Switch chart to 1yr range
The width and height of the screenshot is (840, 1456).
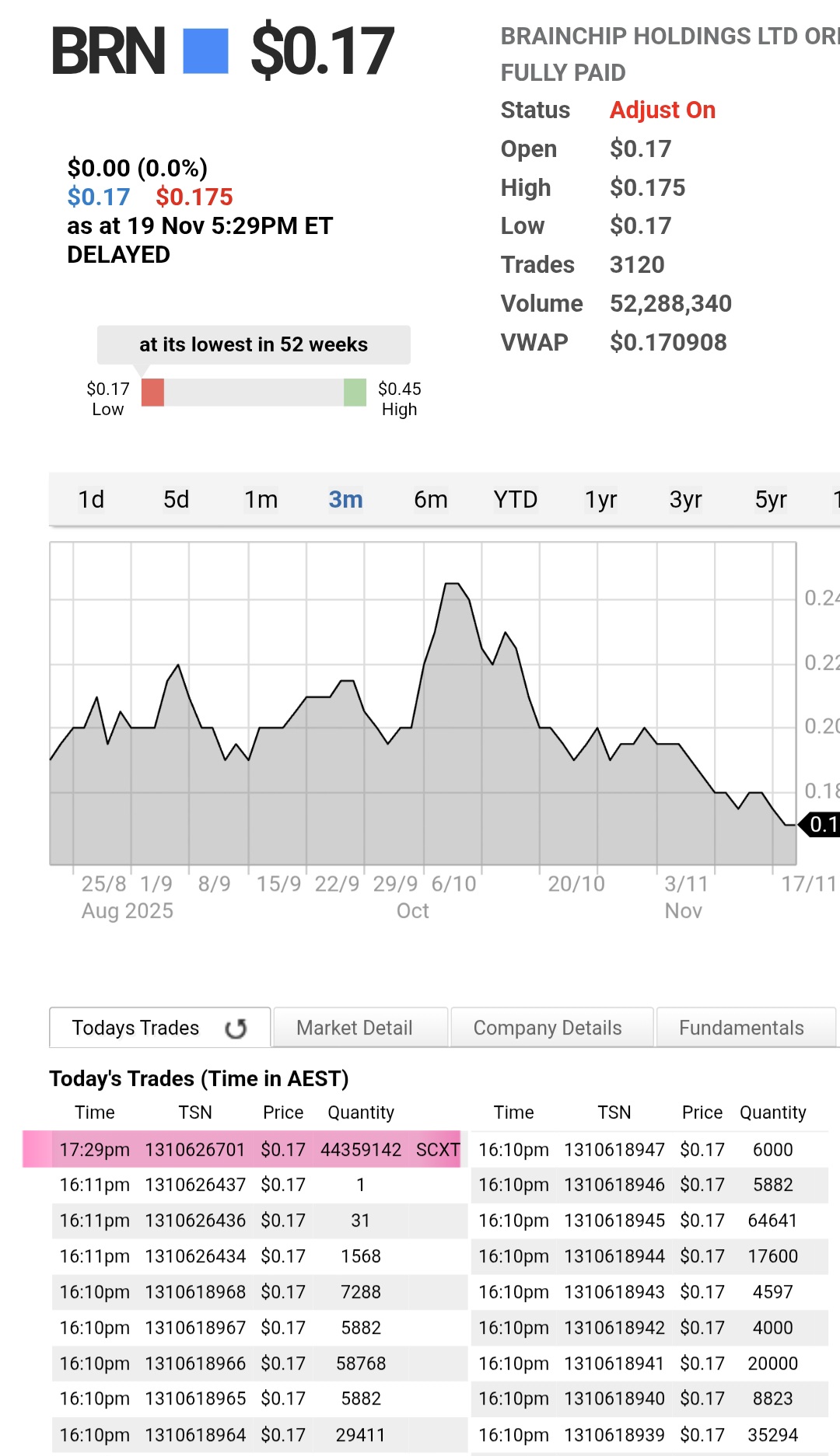pyautogui.click(x=600, y=499)
